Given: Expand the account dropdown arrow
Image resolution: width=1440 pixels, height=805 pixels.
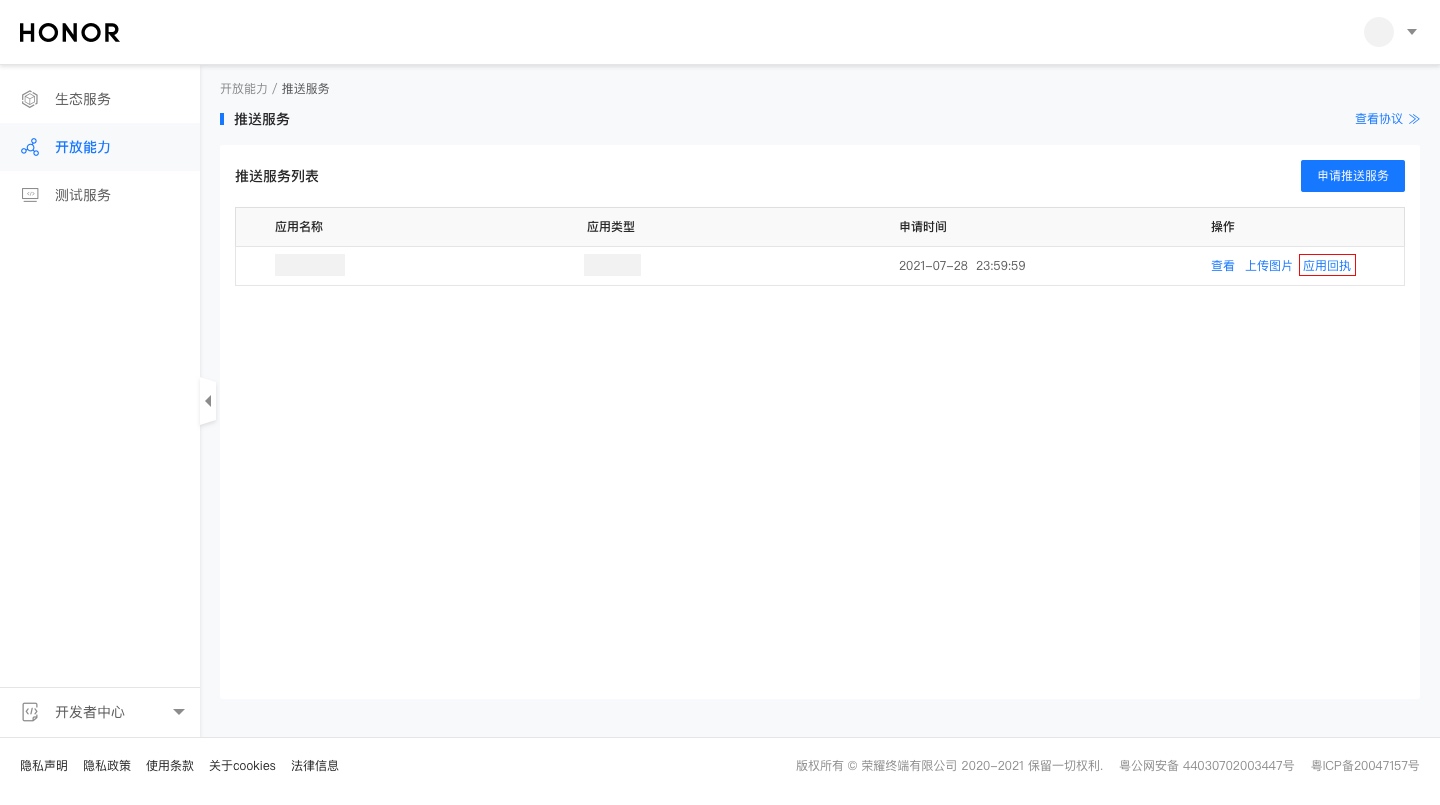Looking at the screenshot, I should 1412,32.
